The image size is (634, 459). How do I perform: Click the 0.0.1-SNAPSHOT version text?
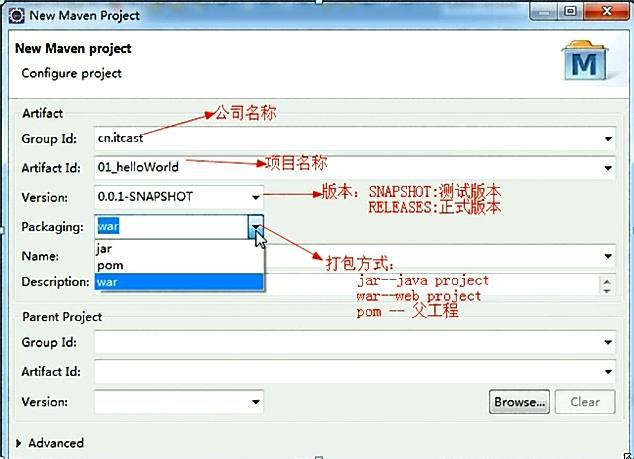(145, 197)
